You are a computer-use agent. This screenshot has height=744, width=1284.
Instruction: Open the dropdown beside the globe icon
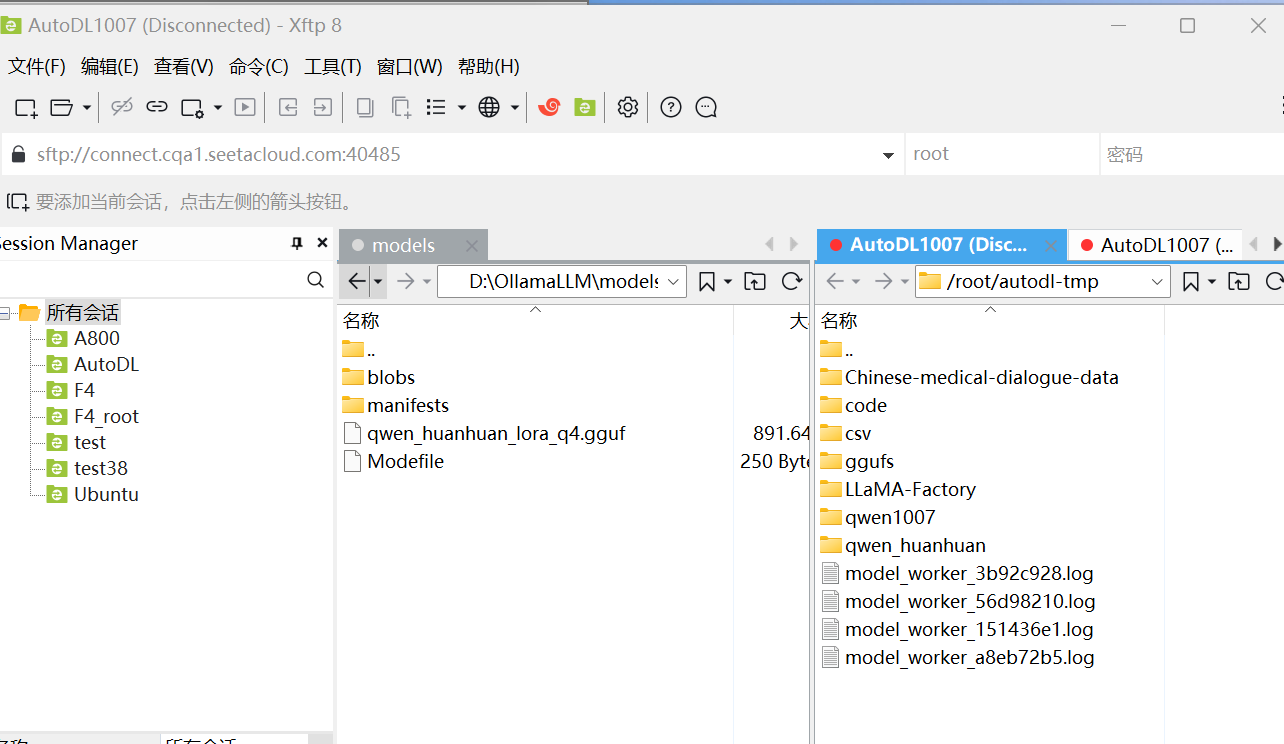(515, 107)
